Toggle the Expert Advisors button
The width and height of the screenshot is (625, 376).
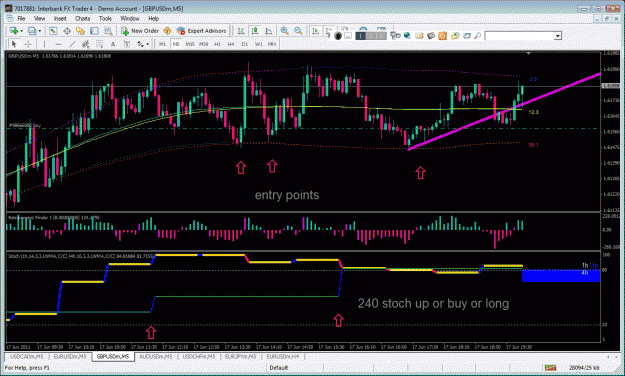(202, 31)
